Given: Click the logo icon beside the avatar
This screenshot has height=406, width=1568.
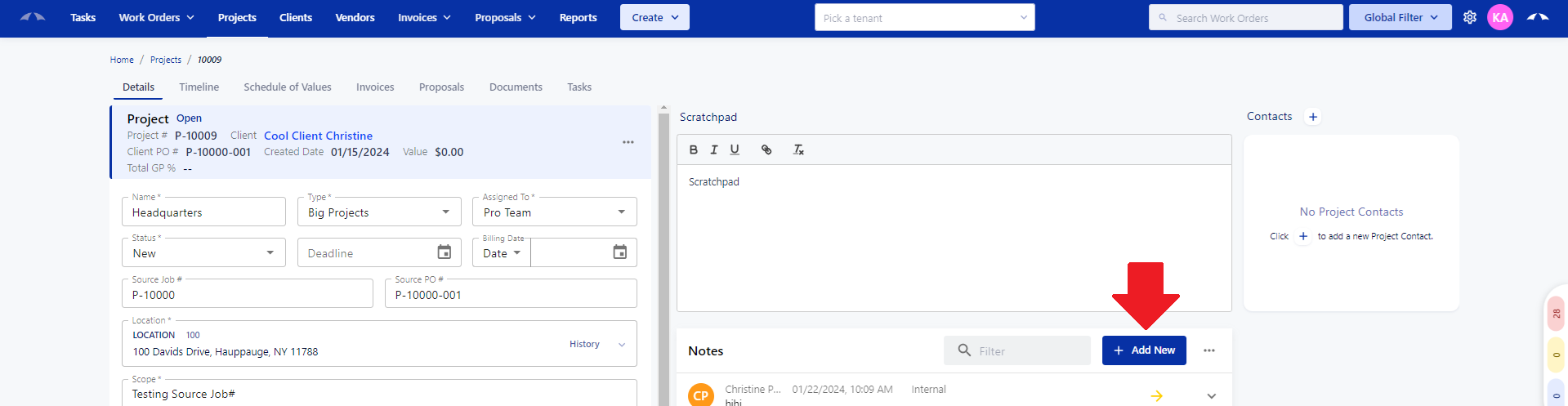Looking at the screenshot, I should coord(1538,17).
